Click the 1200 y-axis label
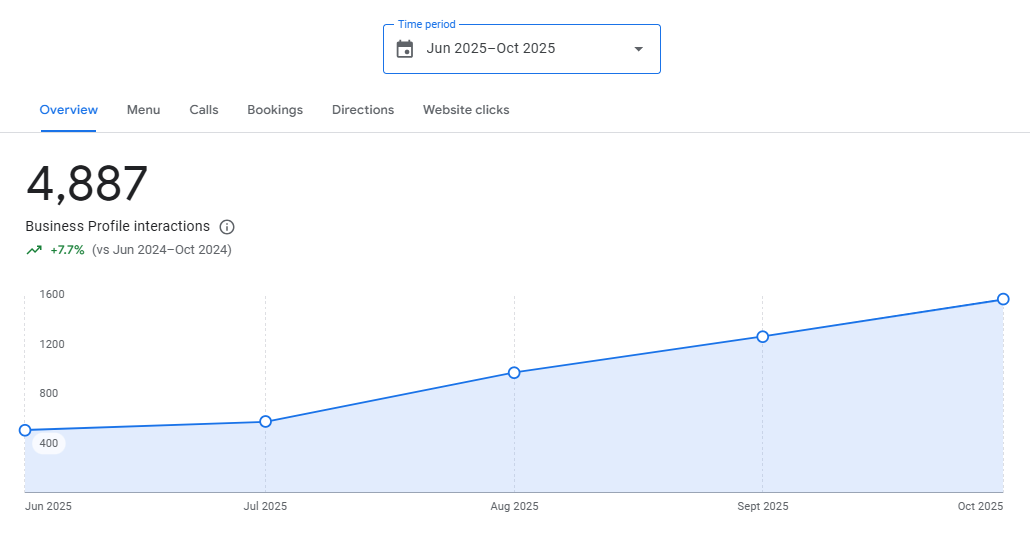Viewport: 1030px width, 538px height. click(x=52, y=344)
